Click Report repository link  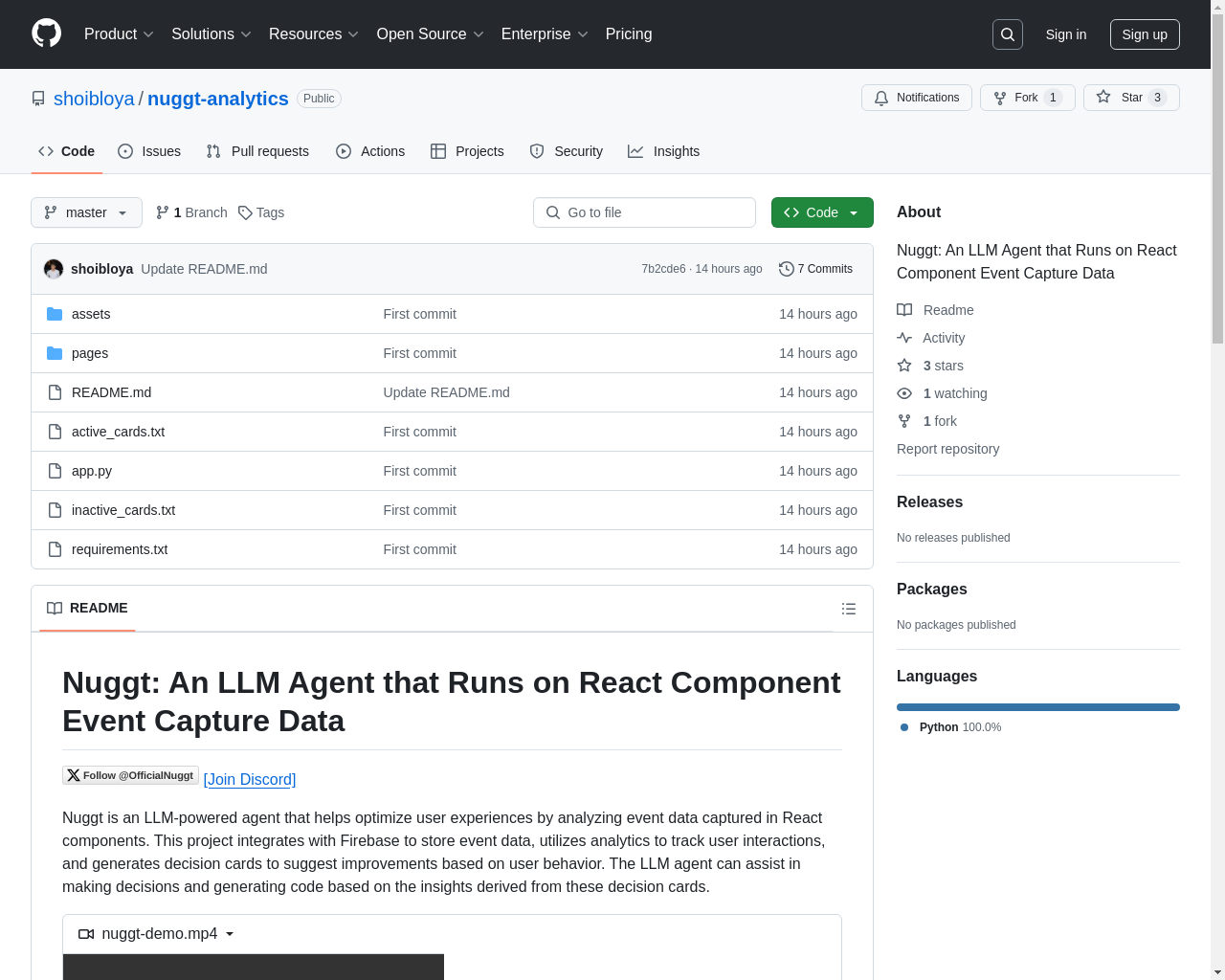click(947, 449)
